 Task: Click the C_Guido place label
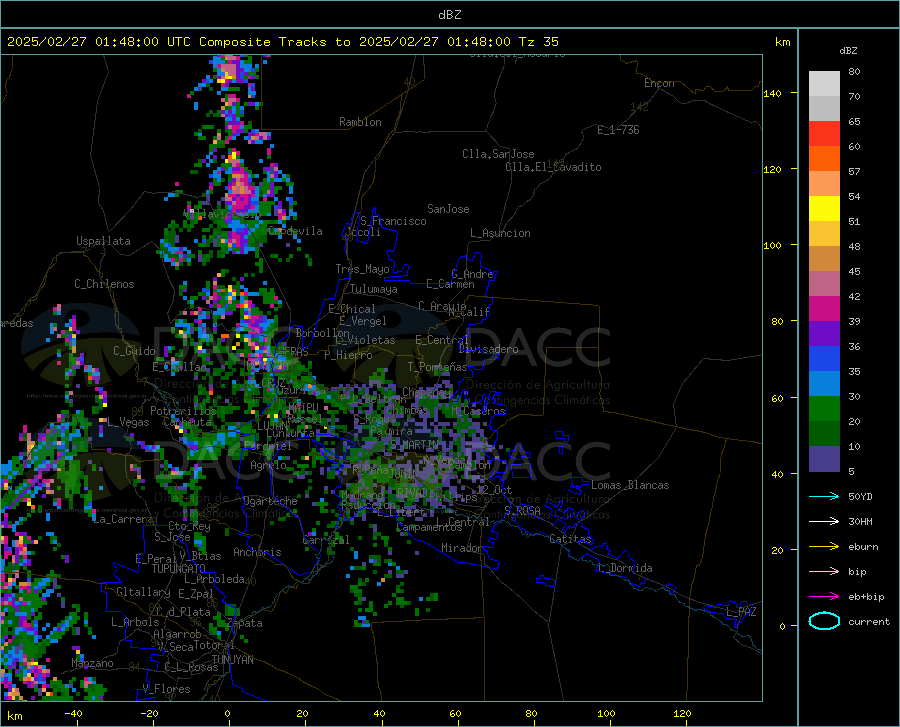(x=134, y=351)
